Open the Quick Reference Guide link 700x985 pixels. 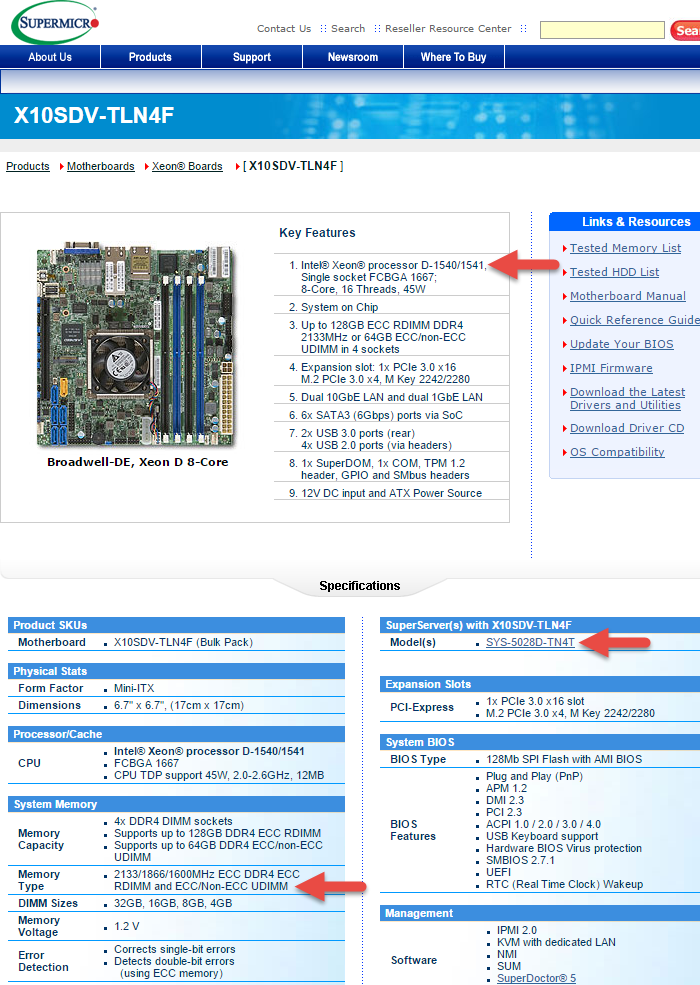click(635, 320)
